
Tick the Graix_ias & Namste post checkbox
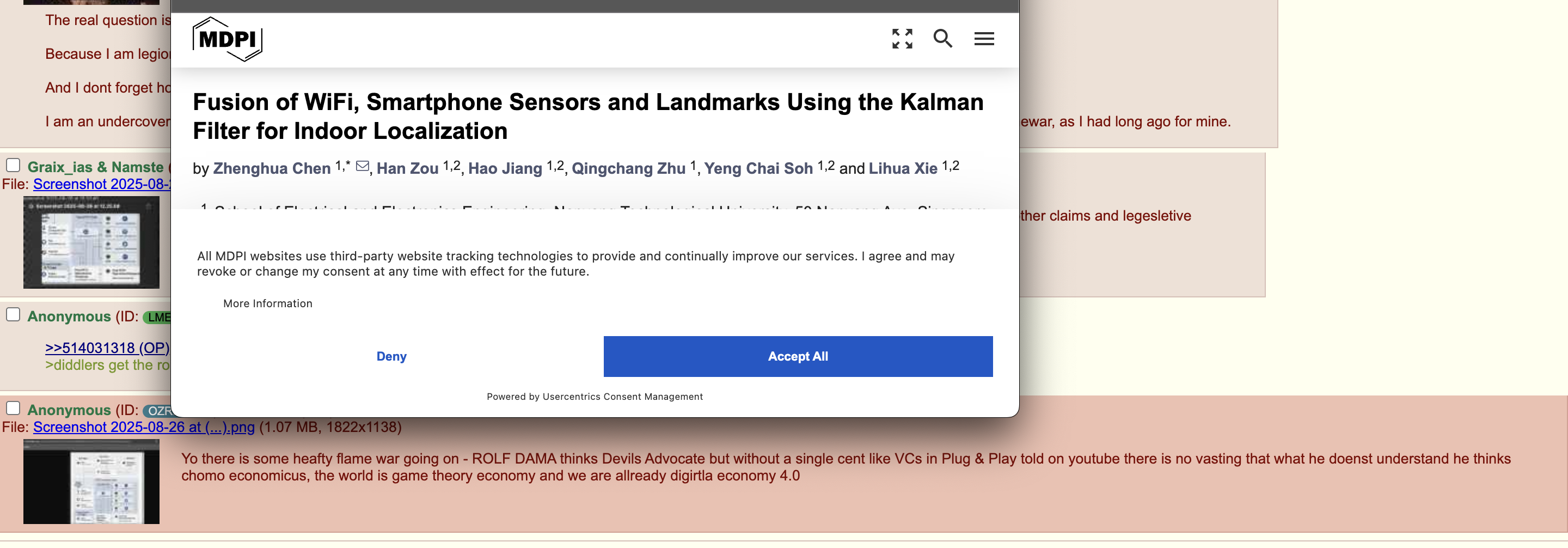point(14,166)
